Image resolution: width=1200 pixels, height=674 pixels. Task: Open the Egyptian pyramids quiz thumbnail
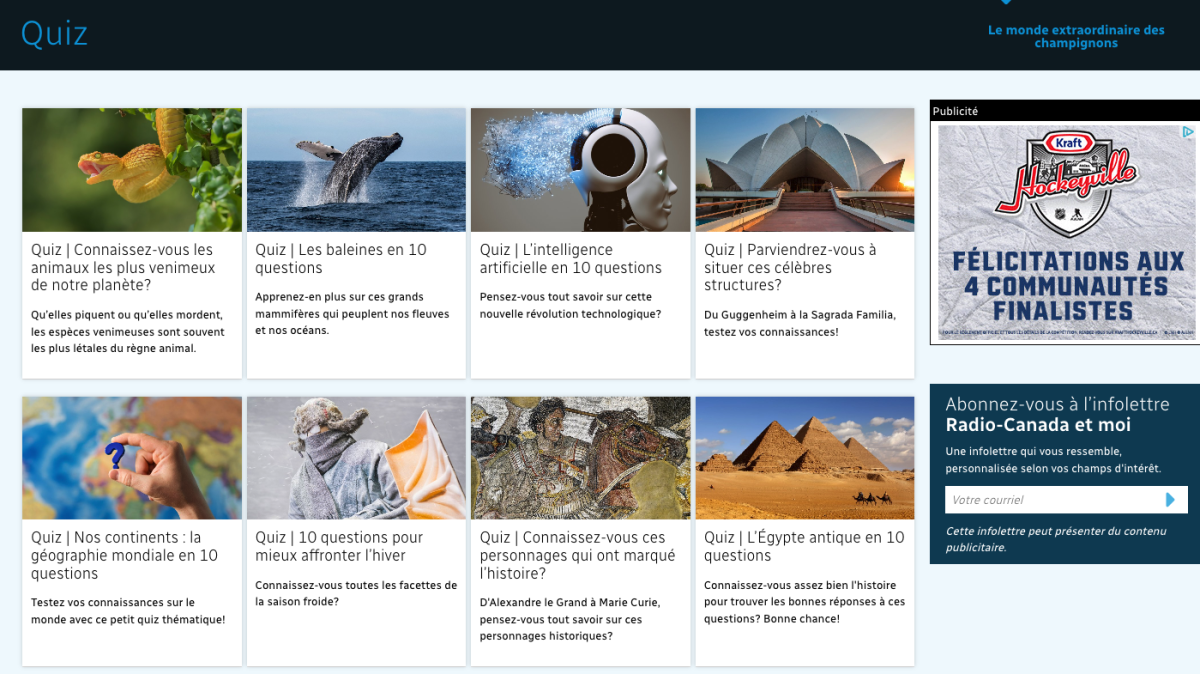point(805,458)
